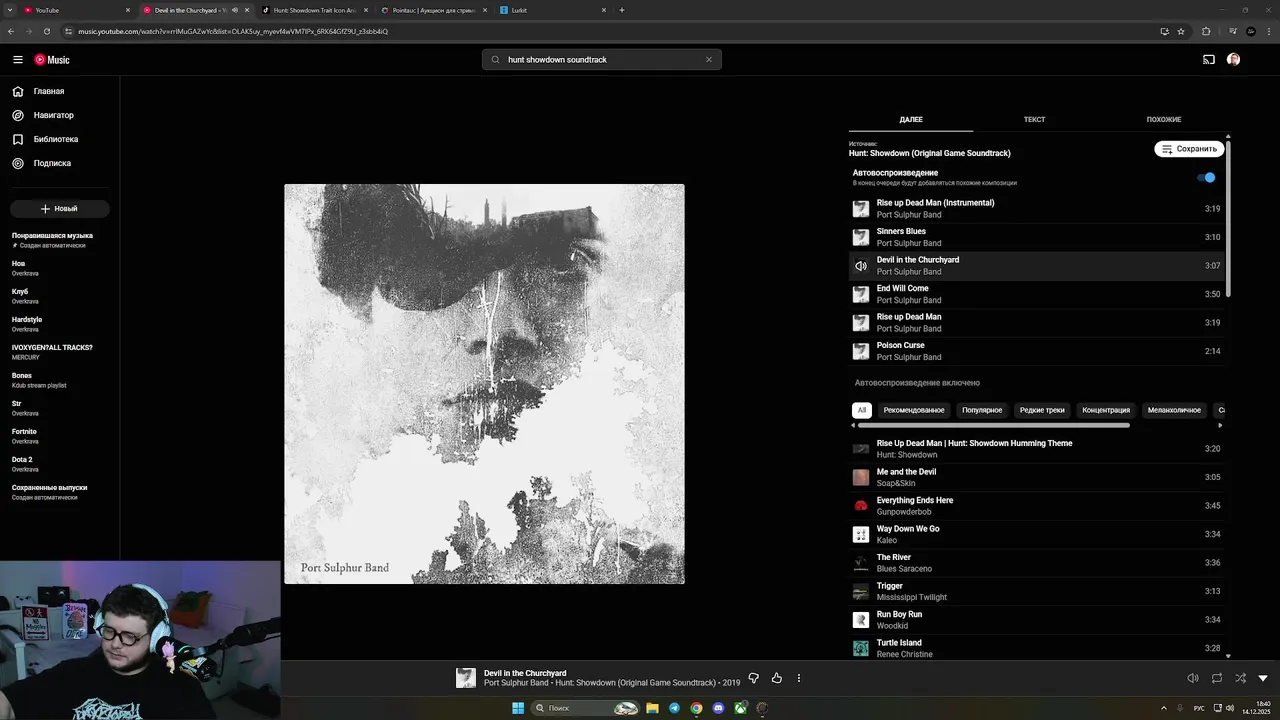Switch to the ПОХОЖИЕ tab
The height and width of the screenshot is (720, 1280).
(1163, 119)
